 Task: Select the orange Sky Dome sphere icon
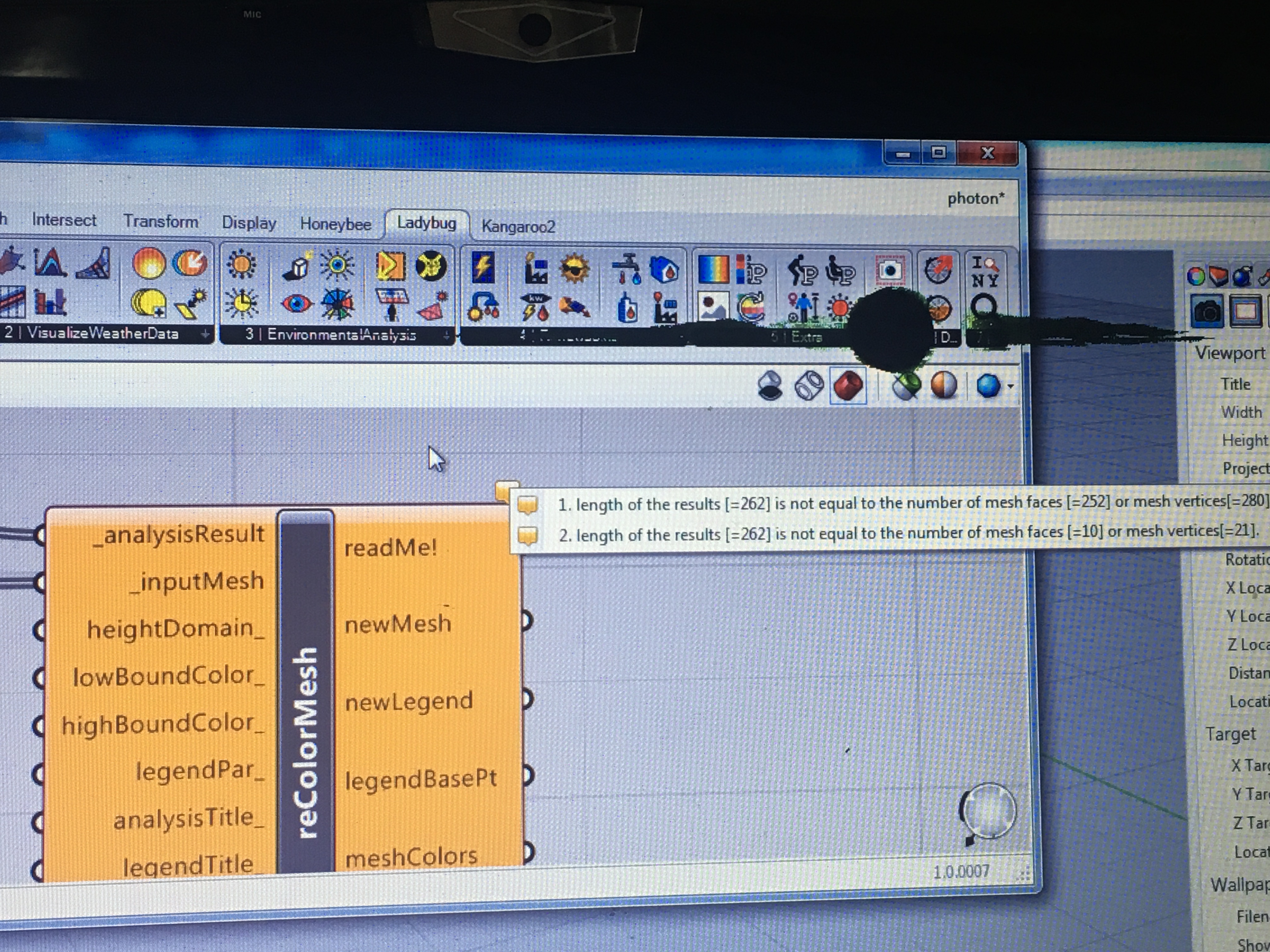pyautogui.click(x=149, y=263)
